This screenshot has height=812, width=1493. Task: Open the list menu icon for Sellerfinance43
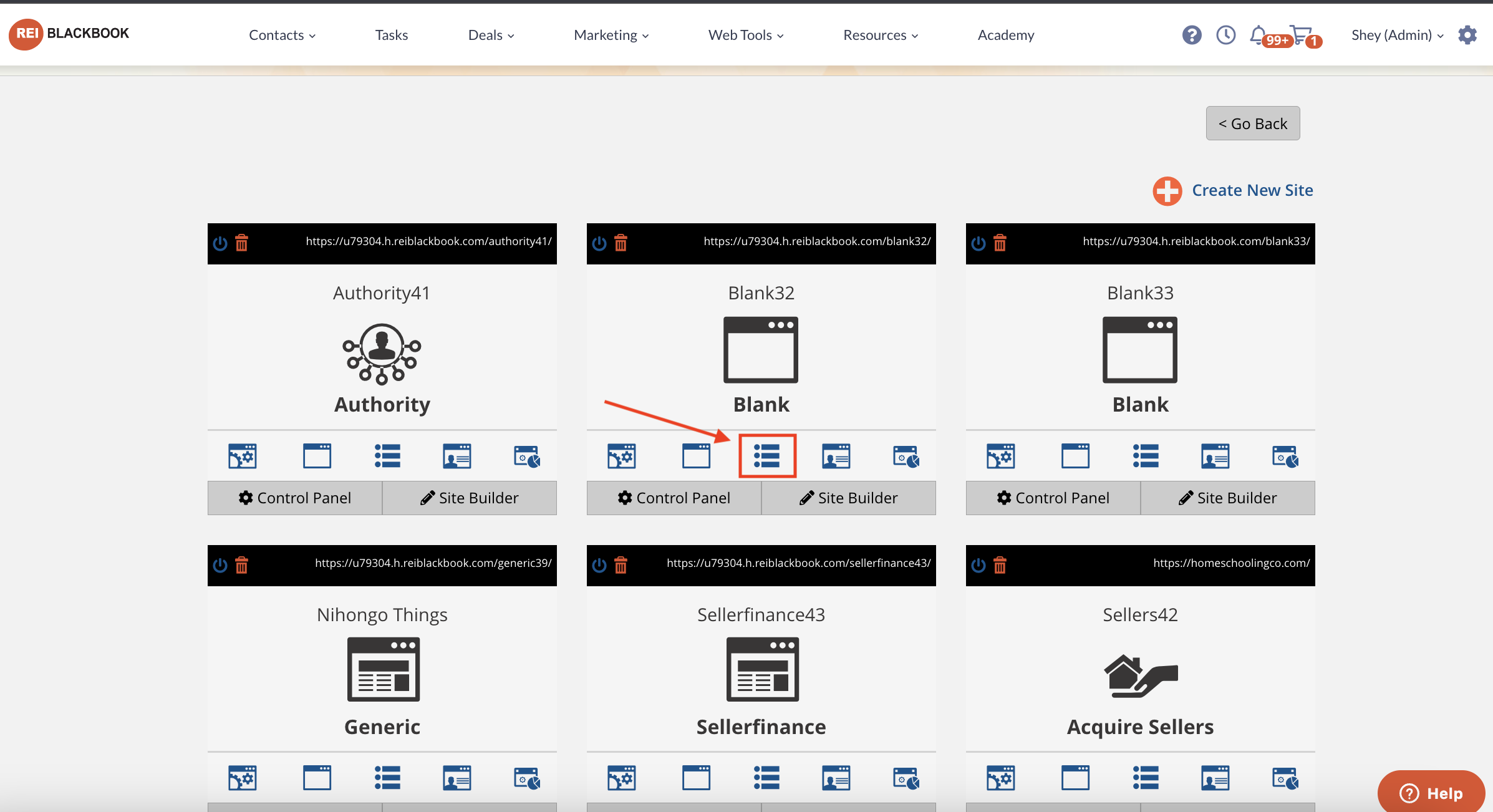pos(766,778)
